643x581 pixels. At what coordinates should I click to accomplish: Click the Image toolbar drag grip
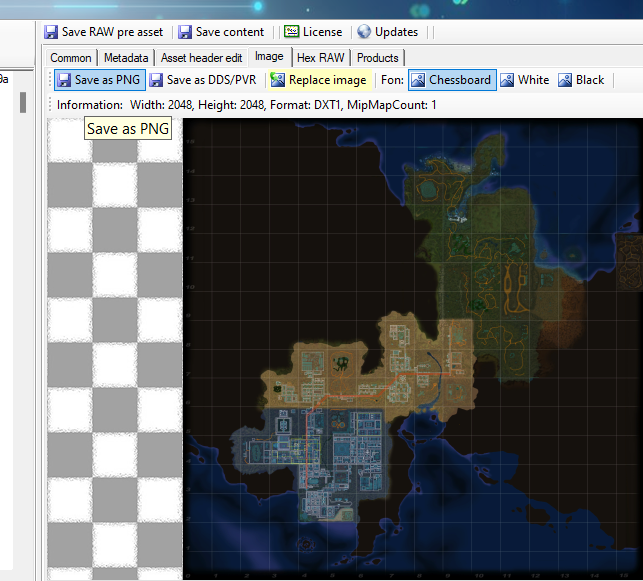[50, 80]
